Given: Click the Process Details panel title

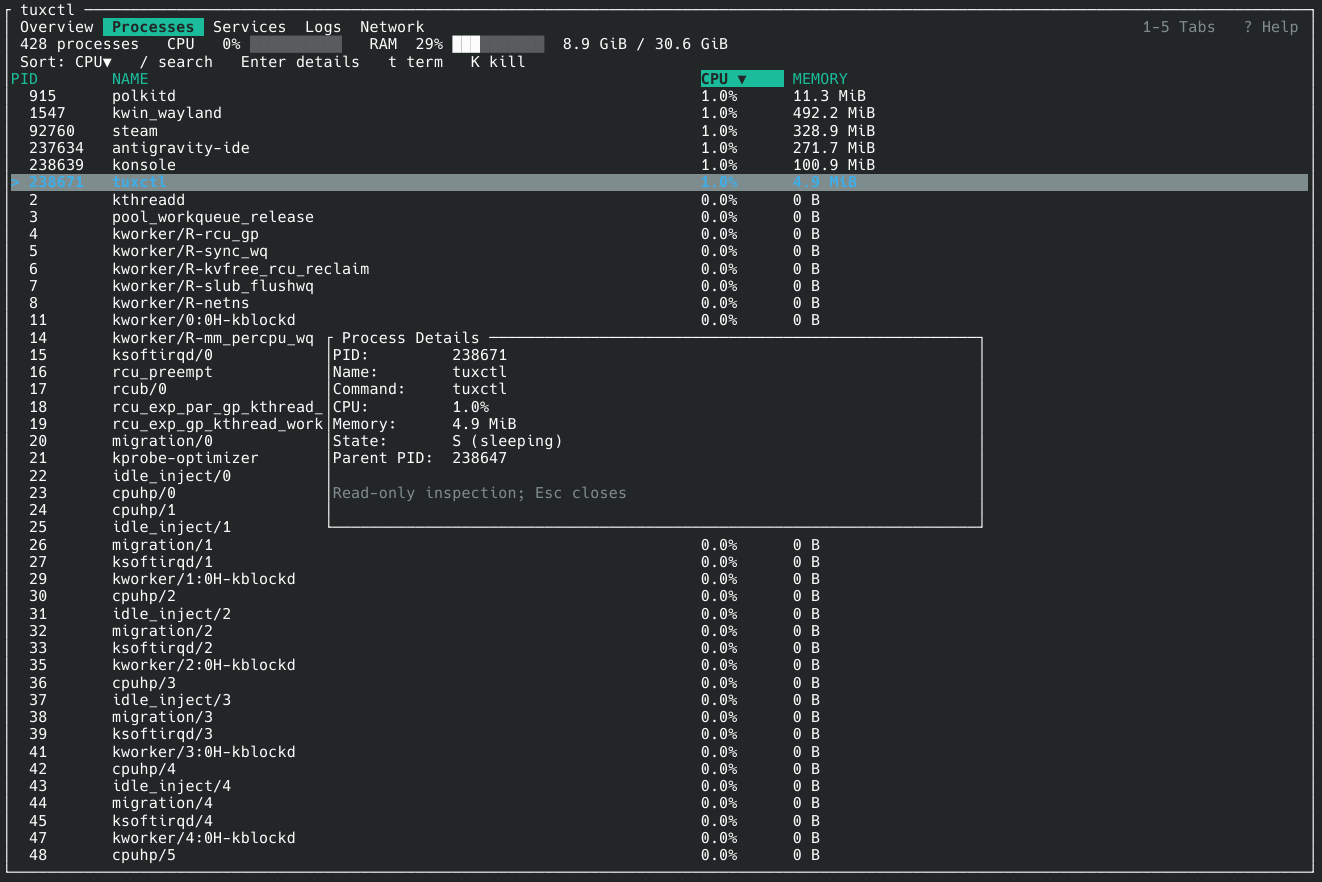Looking at the screenshot, I should click(x=411, y=338).
